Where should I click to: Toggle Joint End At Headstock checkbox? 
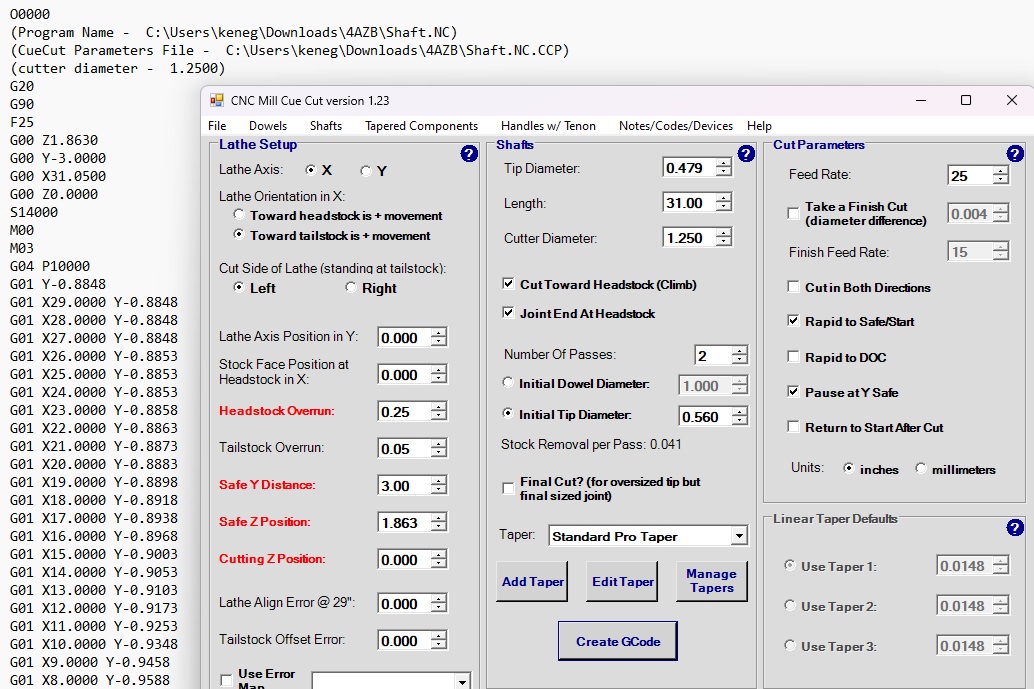508,313
